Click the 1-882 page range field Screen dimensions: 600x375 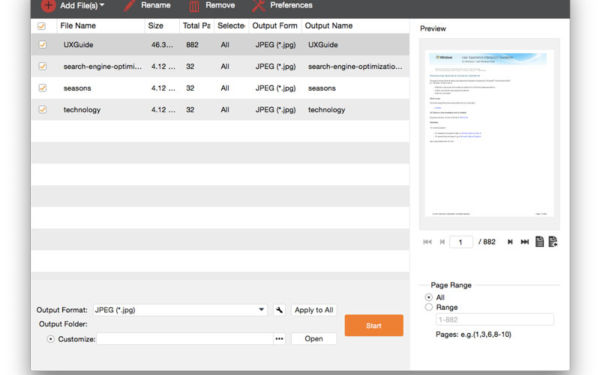point(494,320)
